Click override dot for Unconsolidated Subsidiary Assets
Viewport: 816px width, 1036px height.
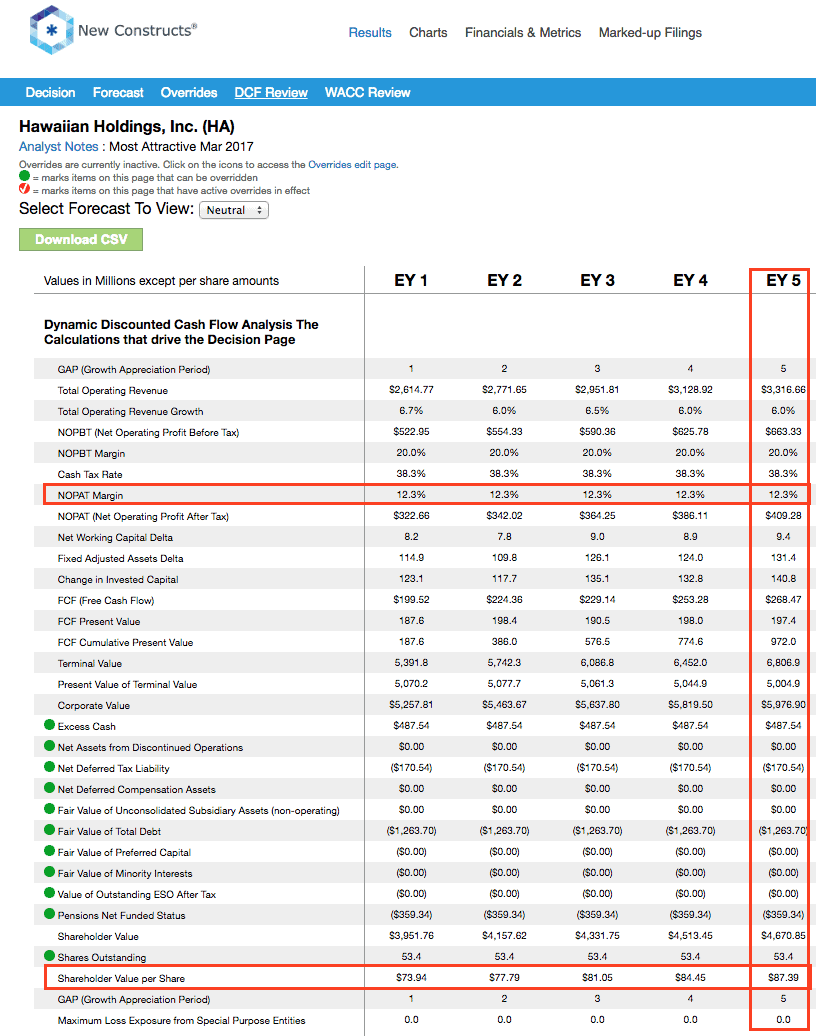click(49, 809)
